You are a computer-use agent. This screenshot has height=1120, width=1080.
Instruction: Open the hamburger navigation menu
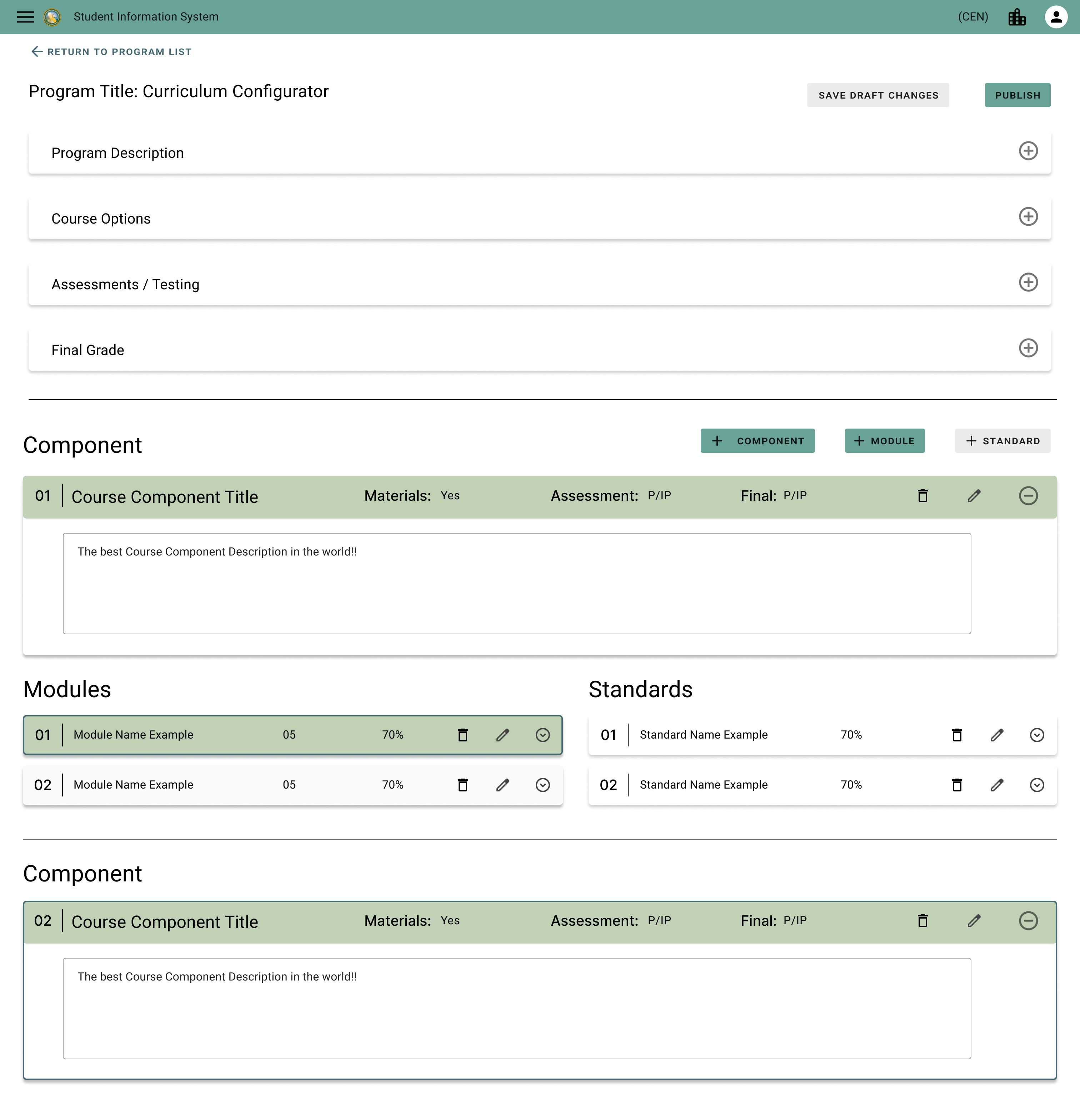pyautogui.click(x=26, y=16)
